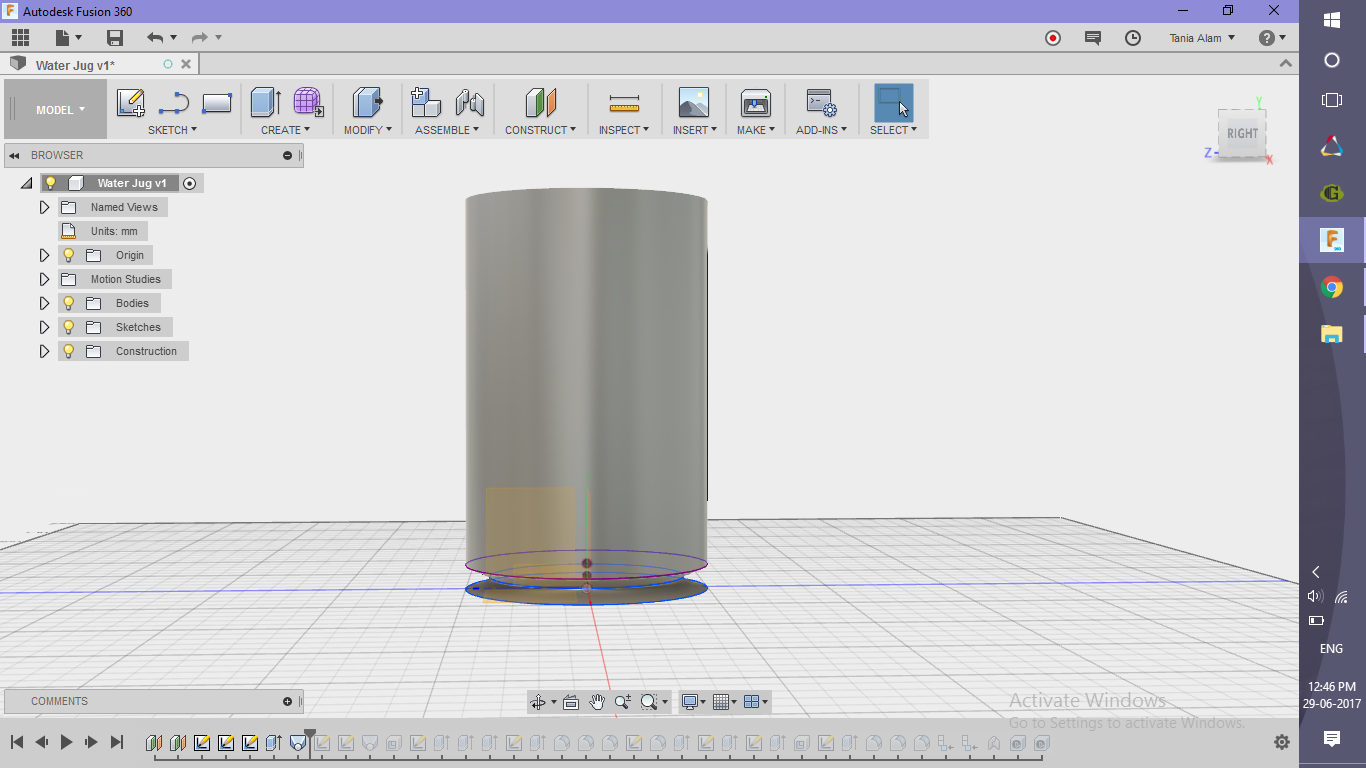
Task: Click the red record button icon
Action: coord(1053,38)
